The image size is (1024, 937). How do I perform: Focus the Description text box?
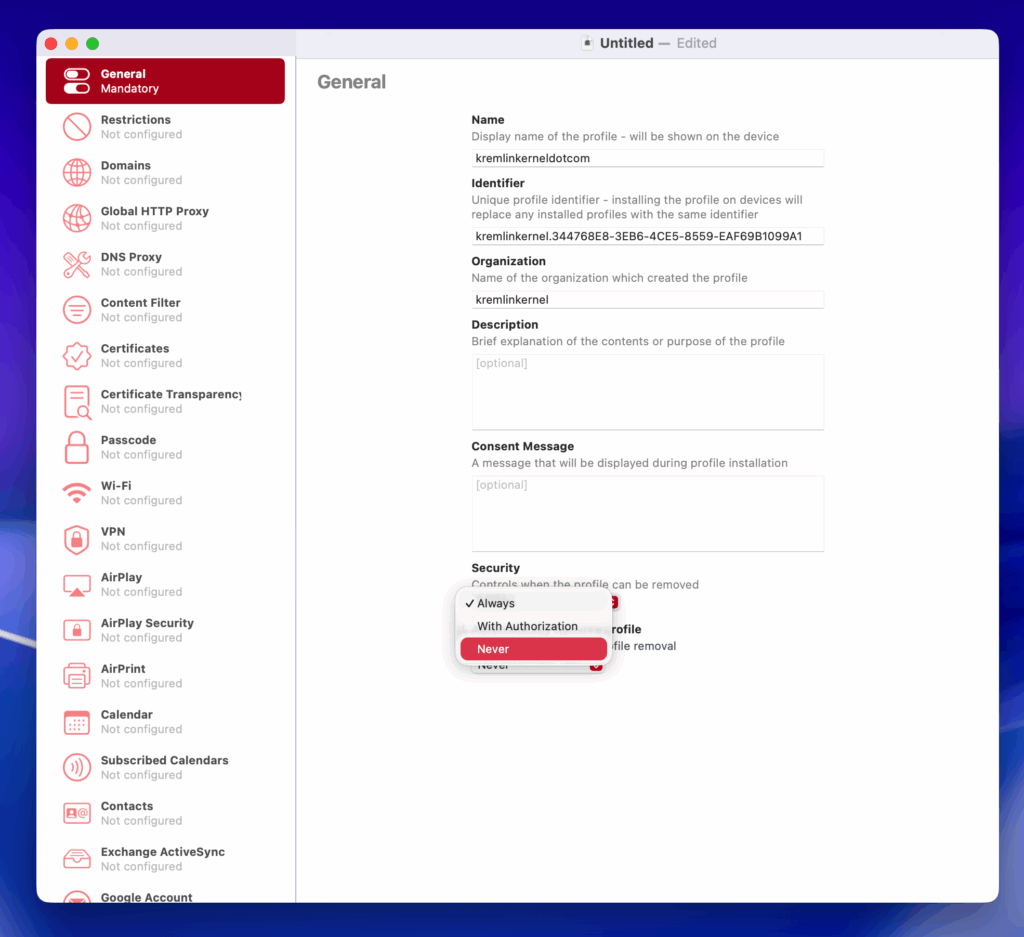point(647,392)
